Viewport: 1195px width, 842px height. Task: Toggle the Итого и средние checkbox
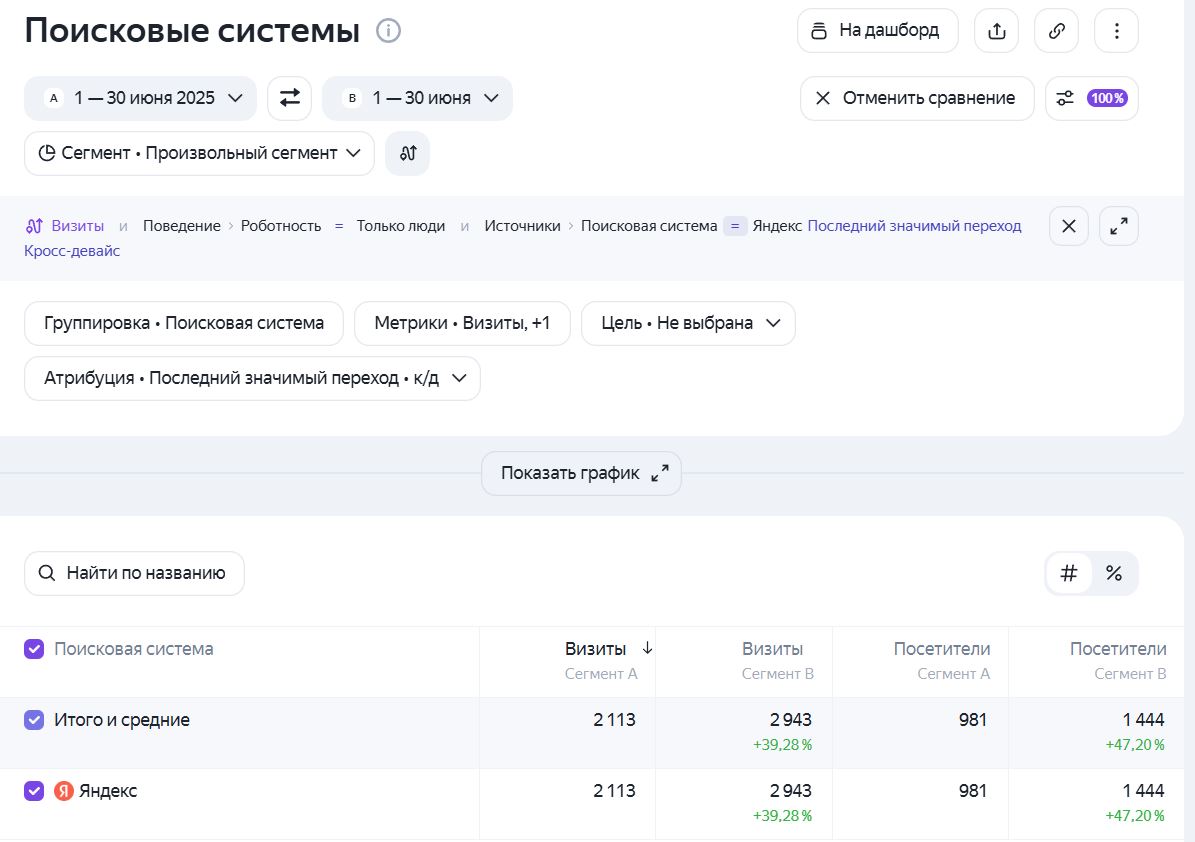34,720
